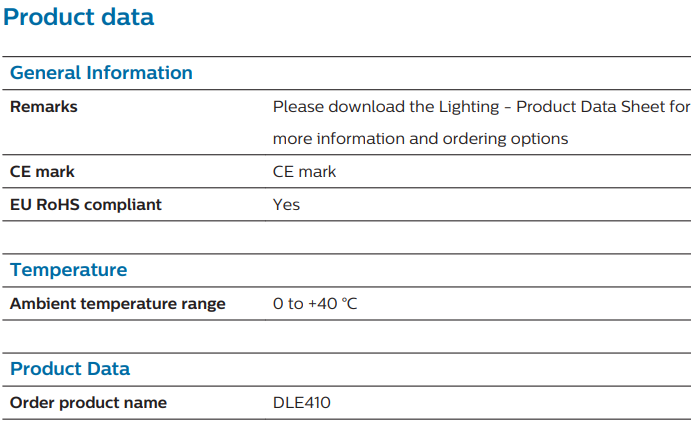
Task: Click the Product data main heading
Action: (x=78, y=17)
